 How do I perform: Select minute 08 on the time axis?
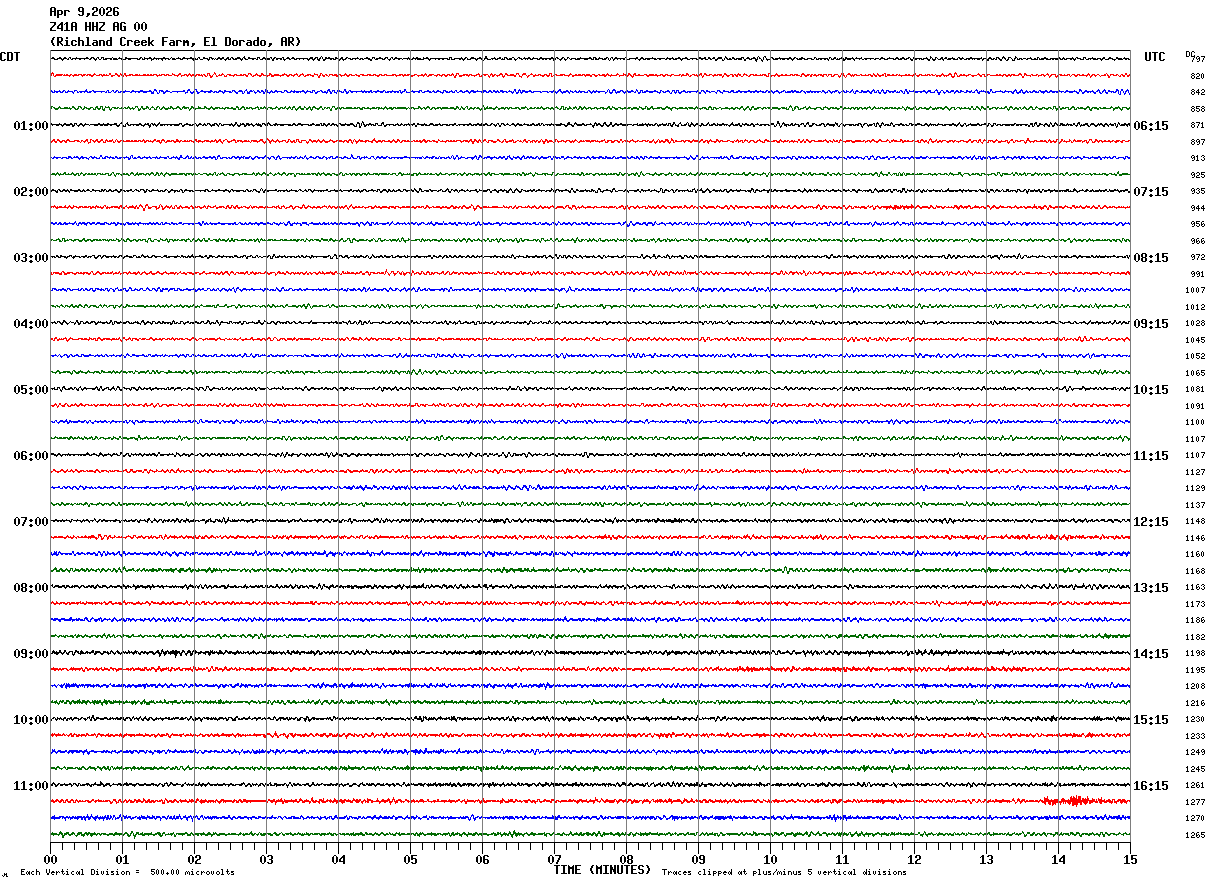627,859
